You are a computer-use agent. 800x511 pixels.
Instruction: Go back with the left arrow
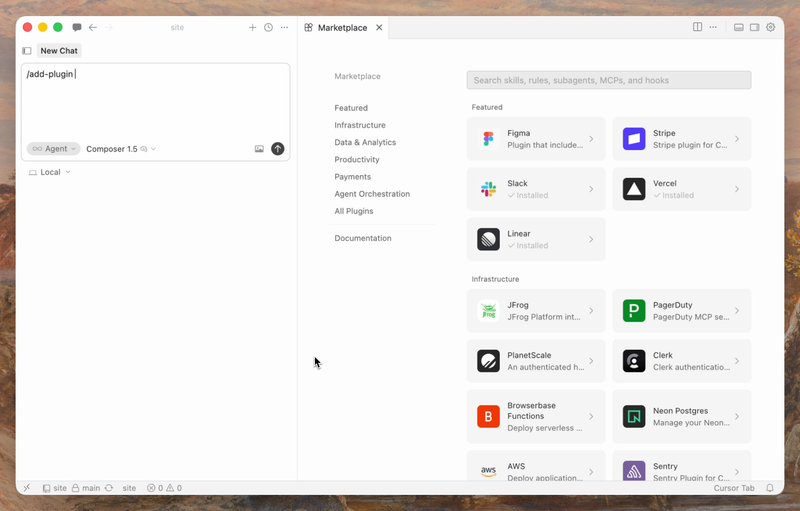pyautogui.click(x=92, y=27)
